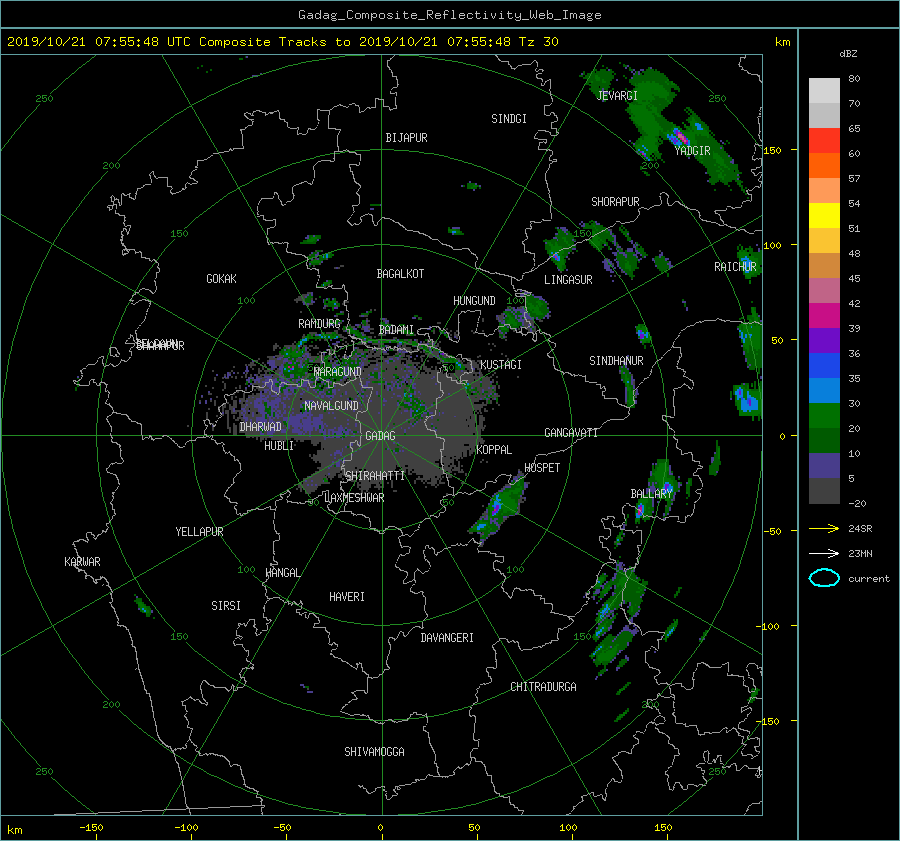Click the GANGAVATI city label

(571, 433)
